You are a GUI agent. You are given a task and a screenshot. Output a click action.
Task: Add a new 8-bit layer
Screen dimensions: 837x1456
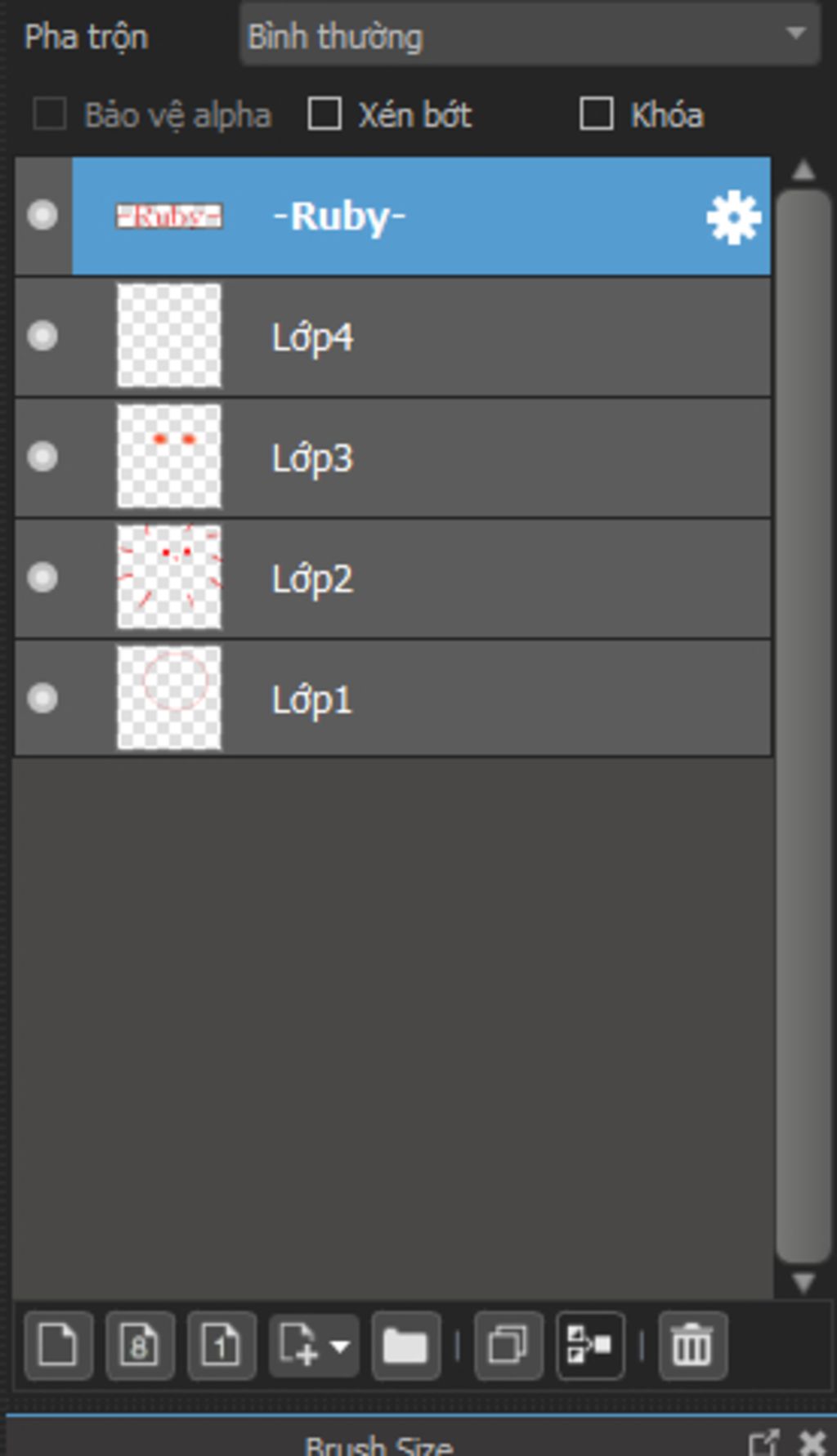coord(140,1345)
